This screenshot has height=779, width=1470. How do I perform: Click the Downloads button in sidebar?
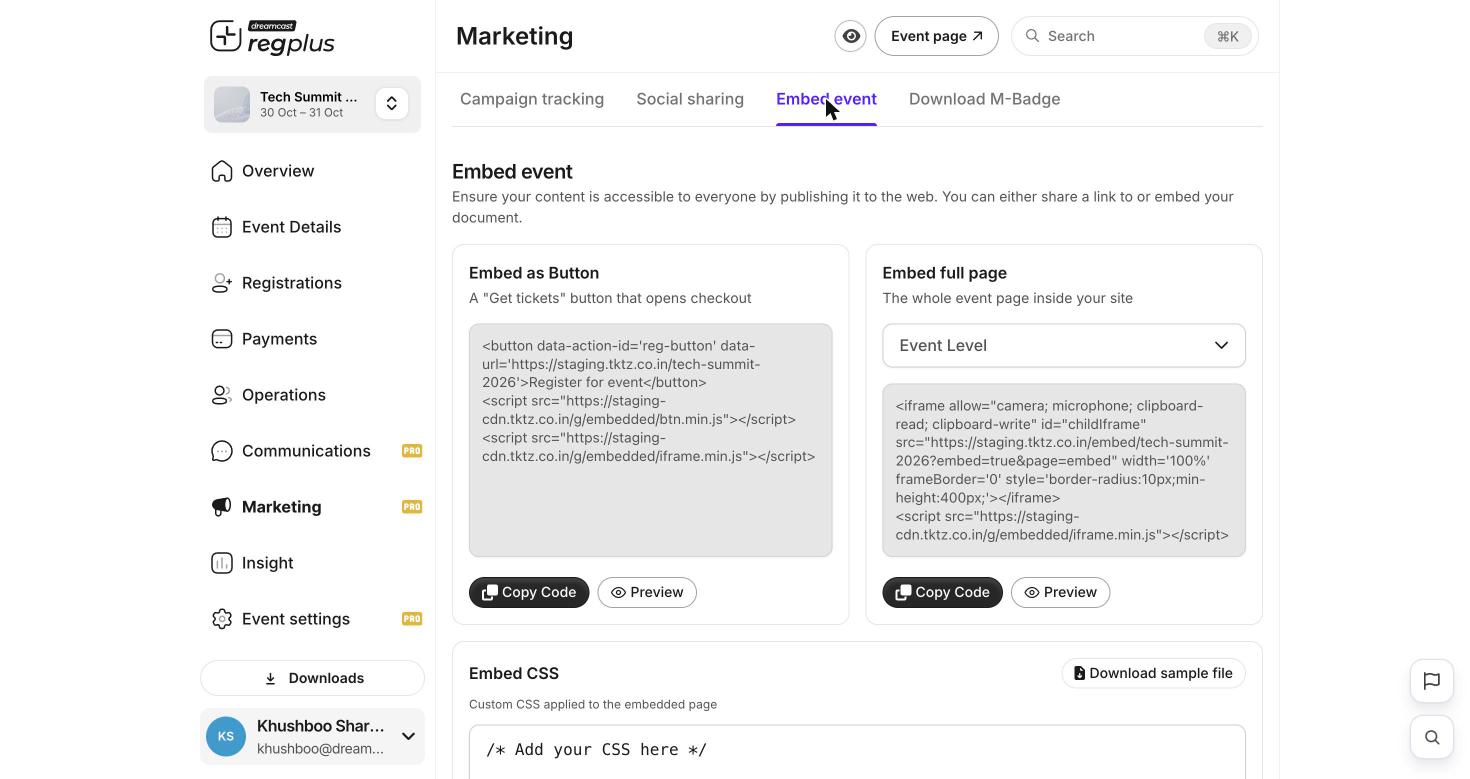click(312, 678)
